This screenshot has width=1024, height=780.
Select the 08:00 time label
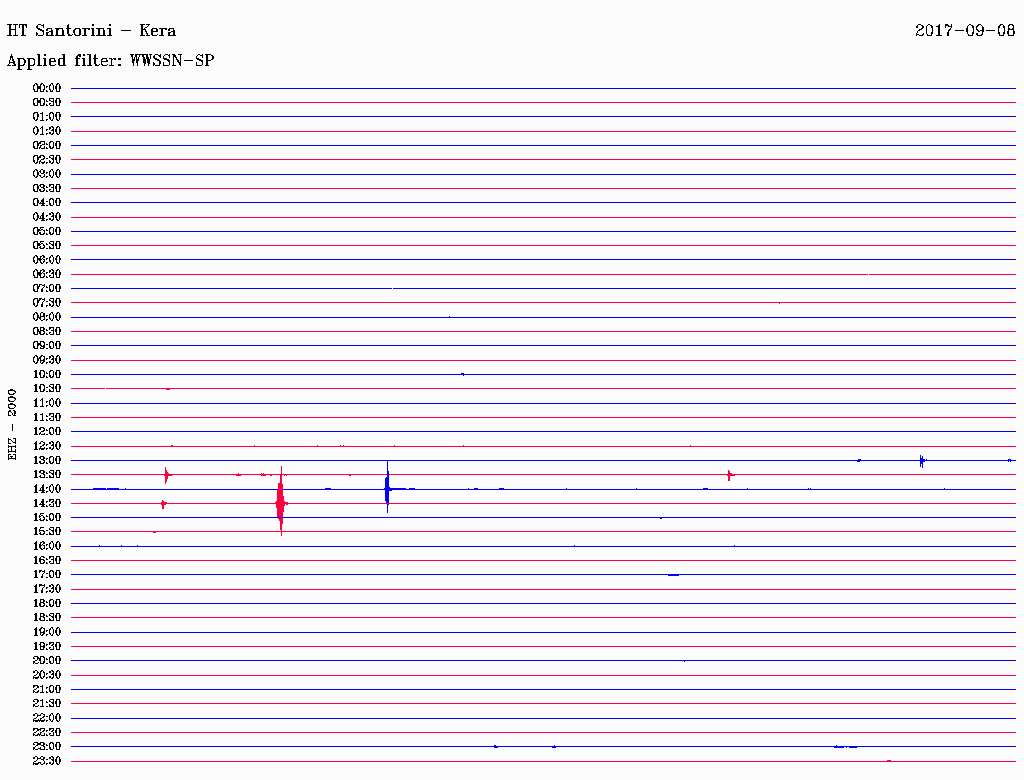(x=47, y=317)
